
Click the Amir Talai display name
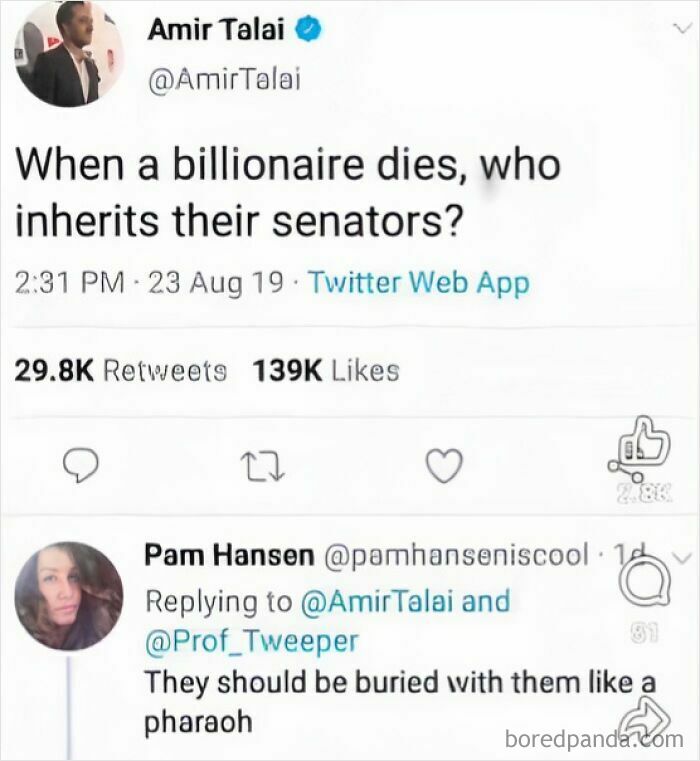click(x=216, y=30)
